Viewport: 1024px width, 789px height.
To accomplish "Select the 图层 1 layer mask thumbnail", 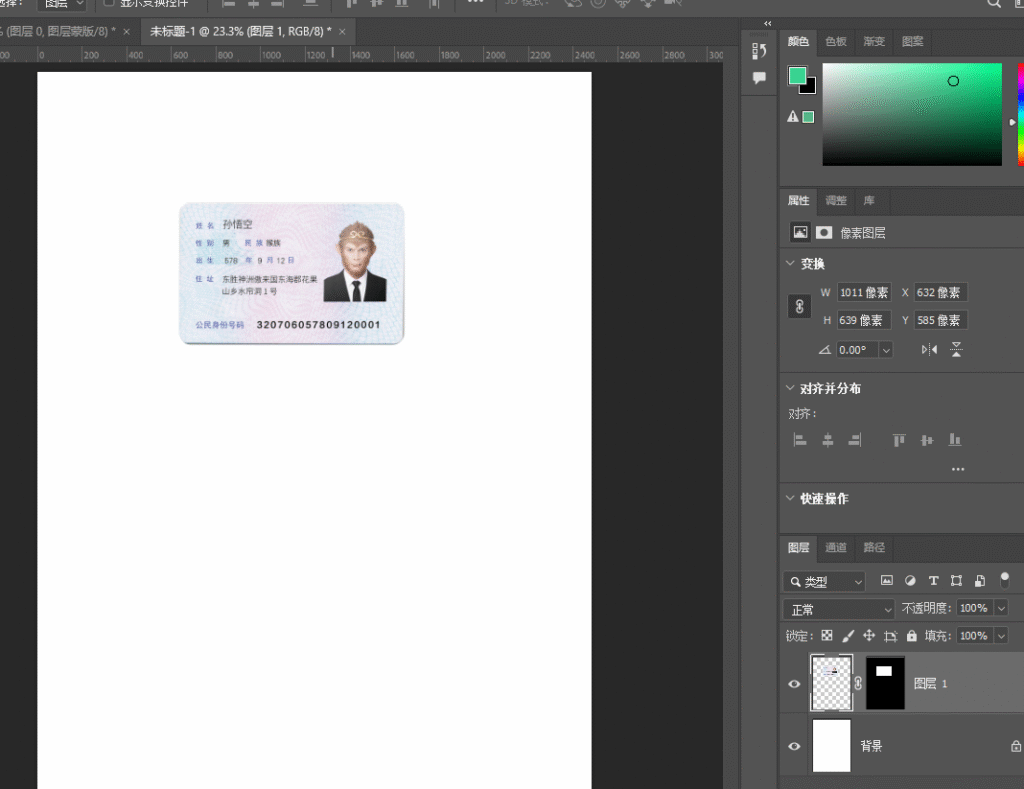I will [x=885, y=683].
